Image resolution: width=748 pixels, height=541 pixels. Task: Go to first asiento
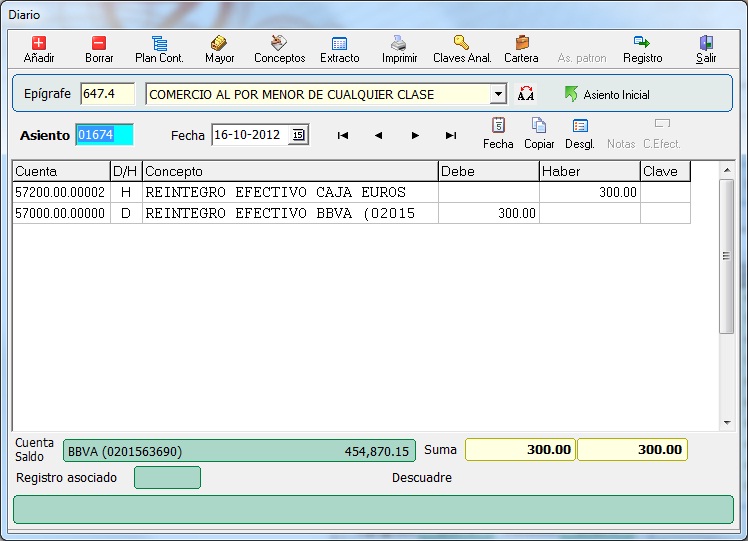[343, 135]
